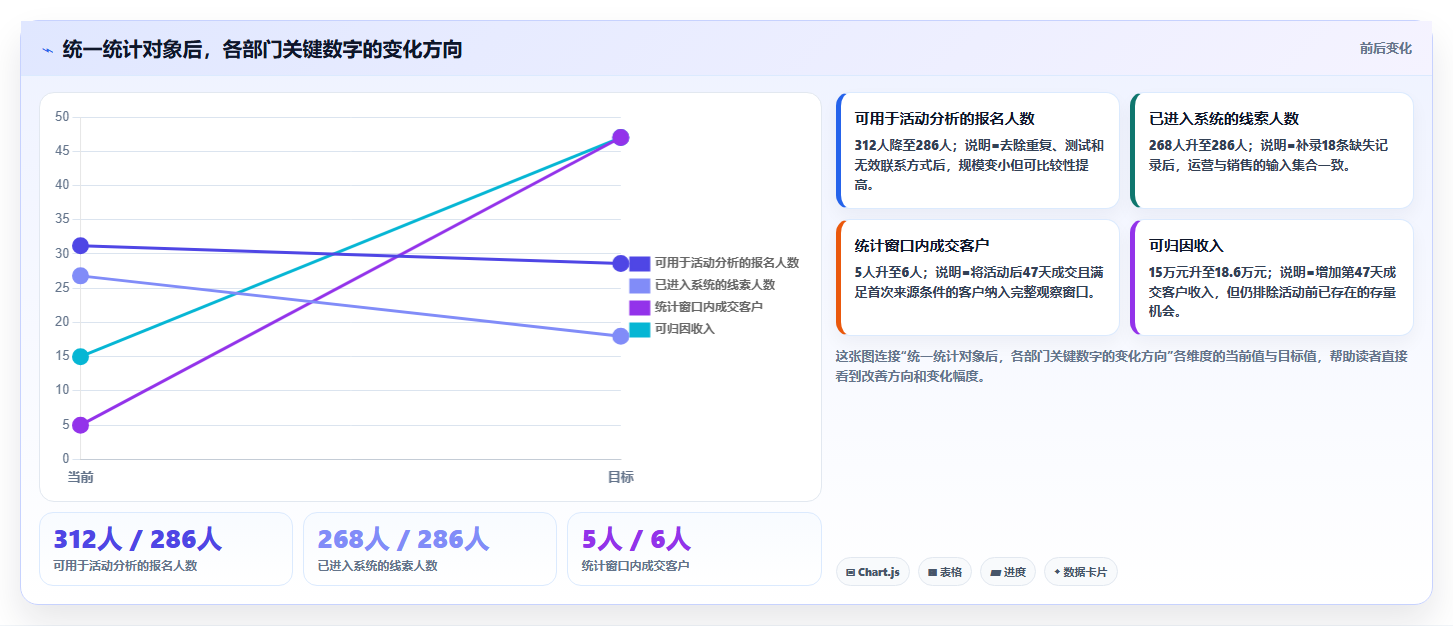The width and height of the screenshot is (1453, 626).
Task: Click the light-blue data point at 目标 near 18
Action: (x=620, y=336)
